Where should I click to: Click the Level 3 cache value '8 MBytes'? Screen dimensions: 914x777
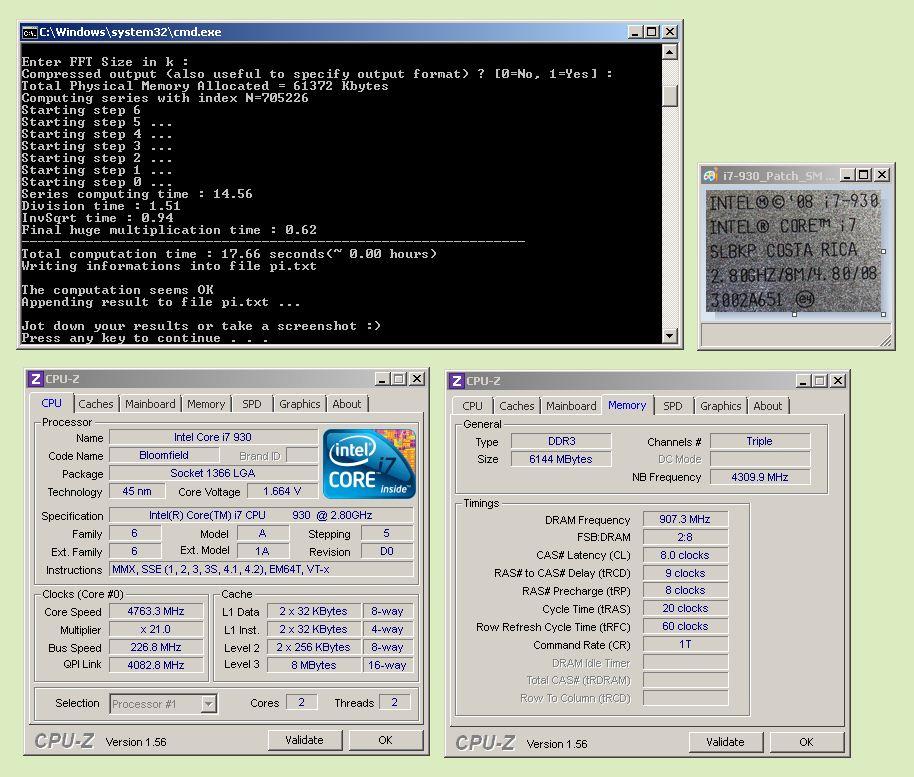314,665
